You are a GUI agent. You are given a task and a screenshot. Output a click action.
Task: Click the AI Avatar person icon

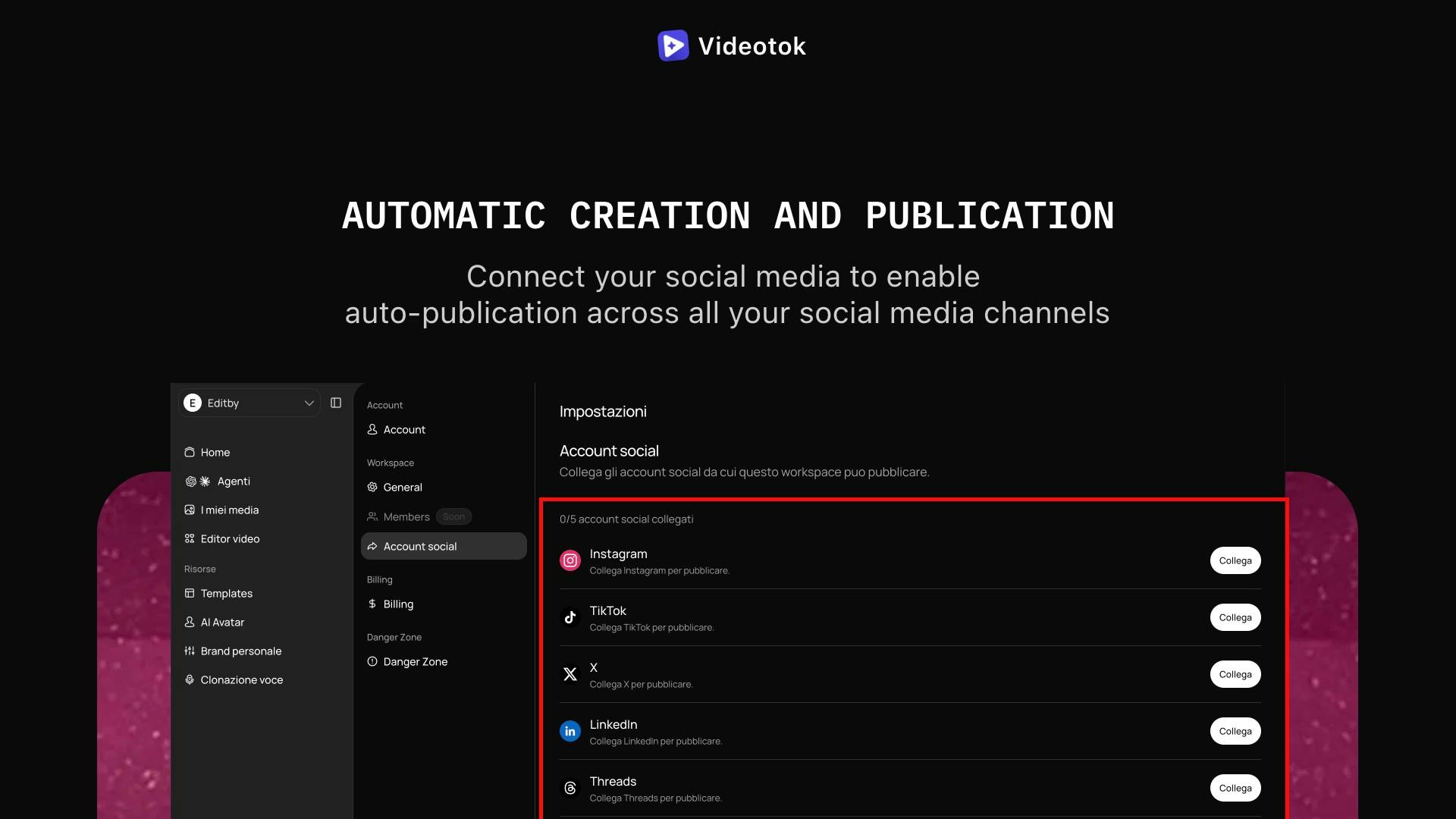[190, 622]
